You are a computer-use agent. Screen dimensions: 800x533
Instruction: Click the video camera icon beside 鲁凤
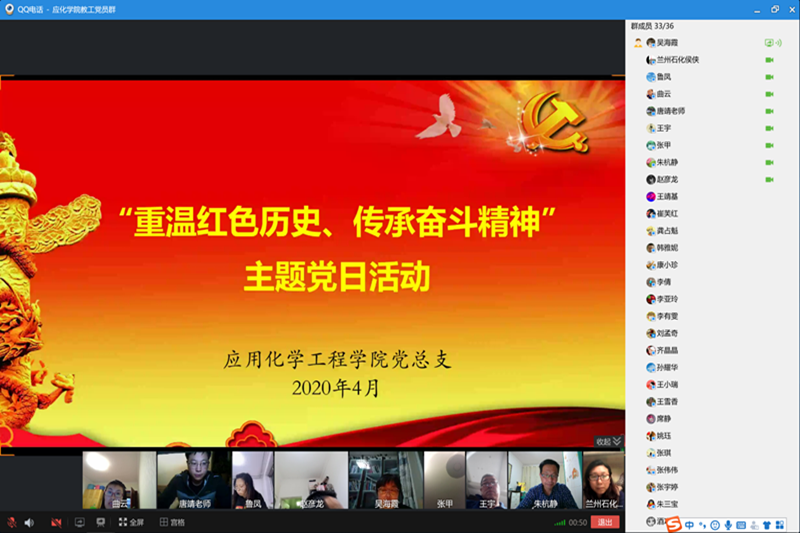(769, 77)
